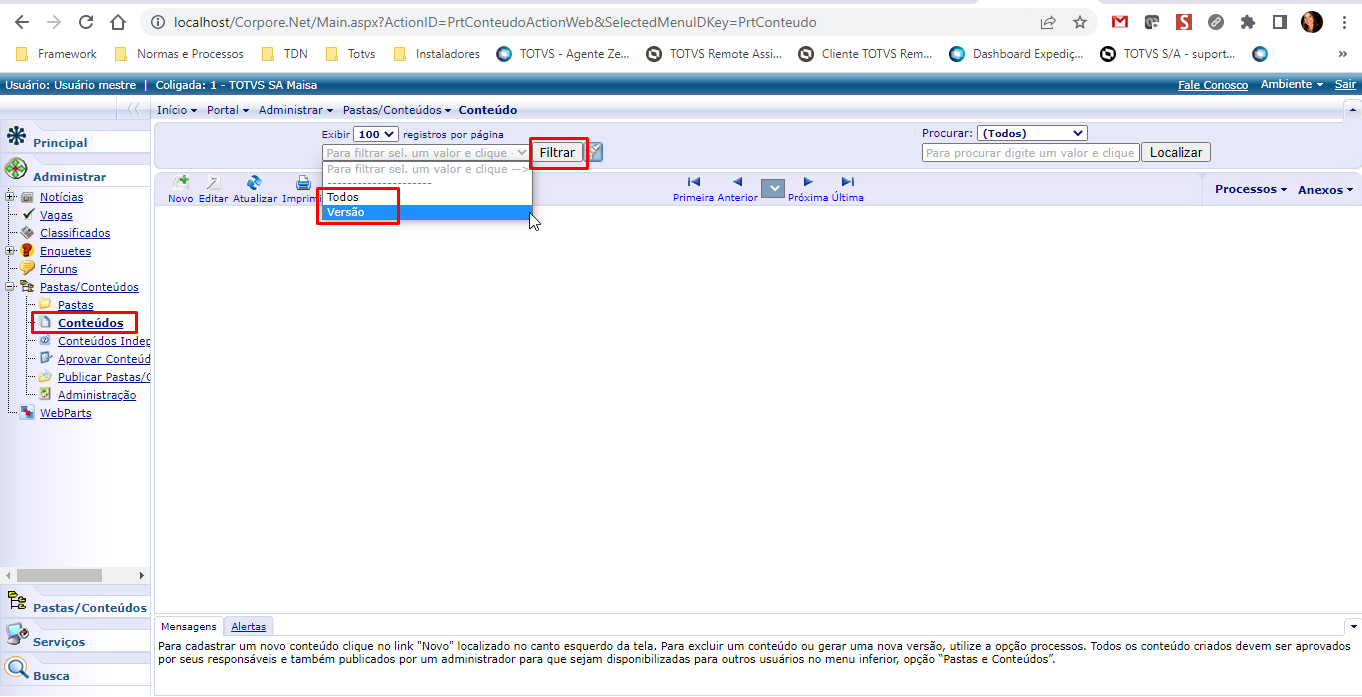Select Versão in filter dropdown list
The width and height of the screenshot is (1362, 697).
[x=425, y=212]
